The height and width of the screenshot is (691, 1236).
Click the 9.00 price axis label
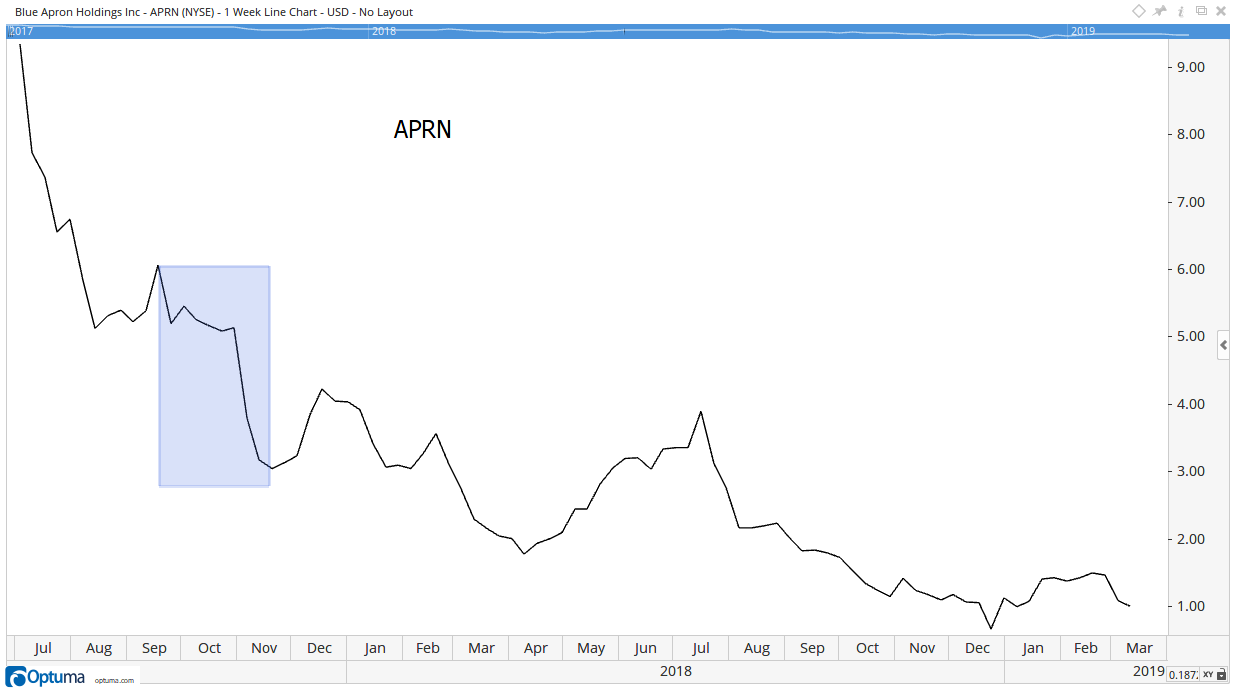(1191, 67)
